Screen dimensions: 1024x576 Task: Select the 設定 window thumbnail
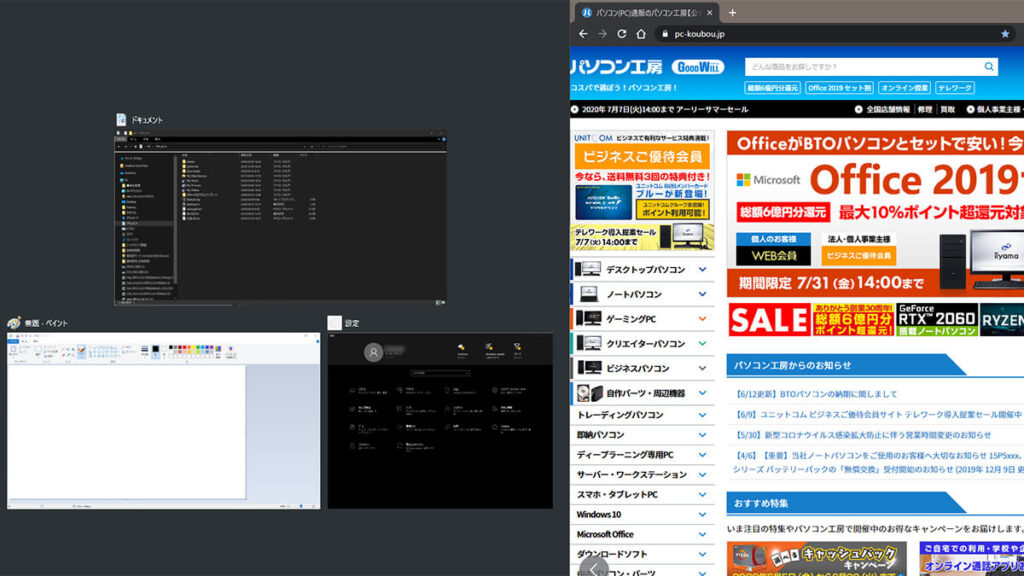[440, 421]
